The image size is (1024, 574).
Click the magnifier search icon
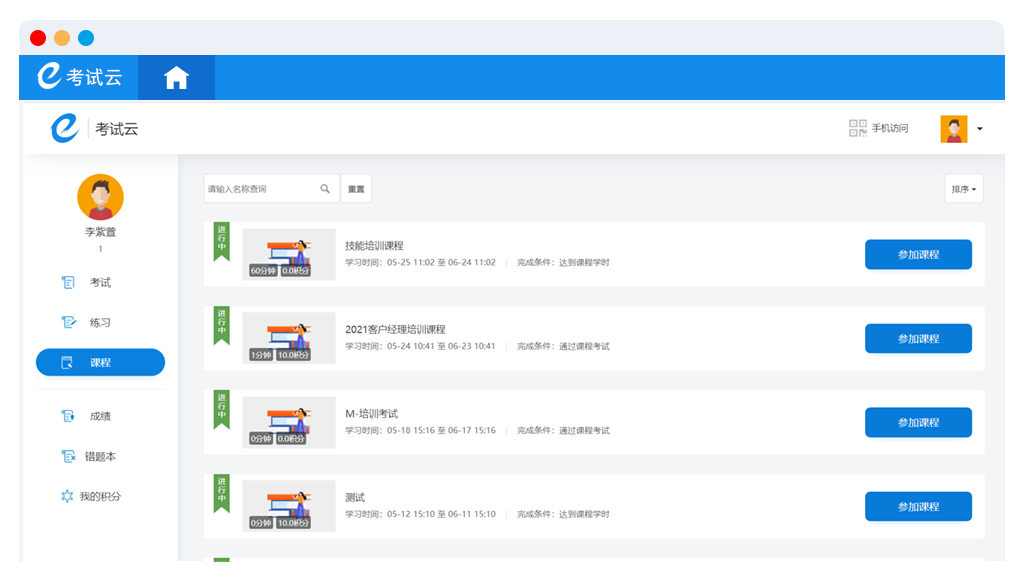325,189
